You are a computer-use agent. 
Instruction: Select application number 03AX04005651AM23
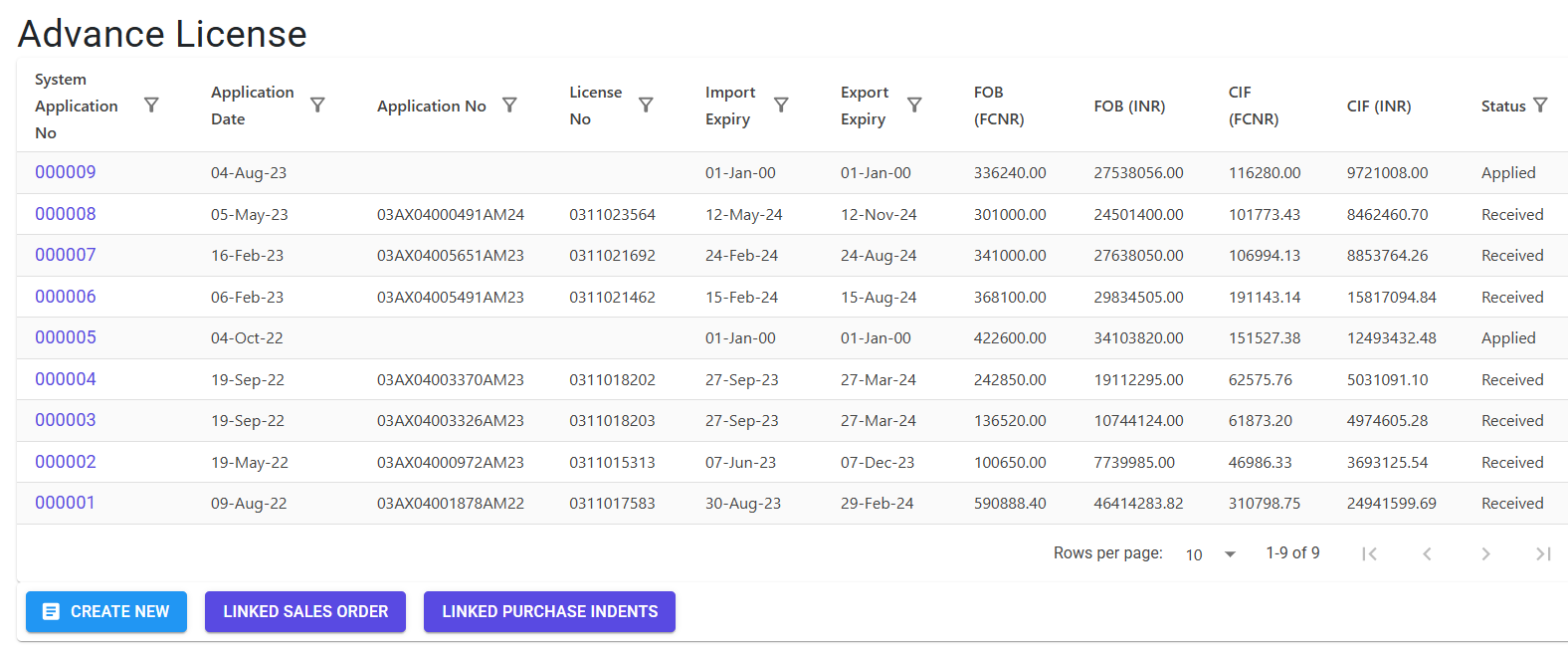[451, 255]
